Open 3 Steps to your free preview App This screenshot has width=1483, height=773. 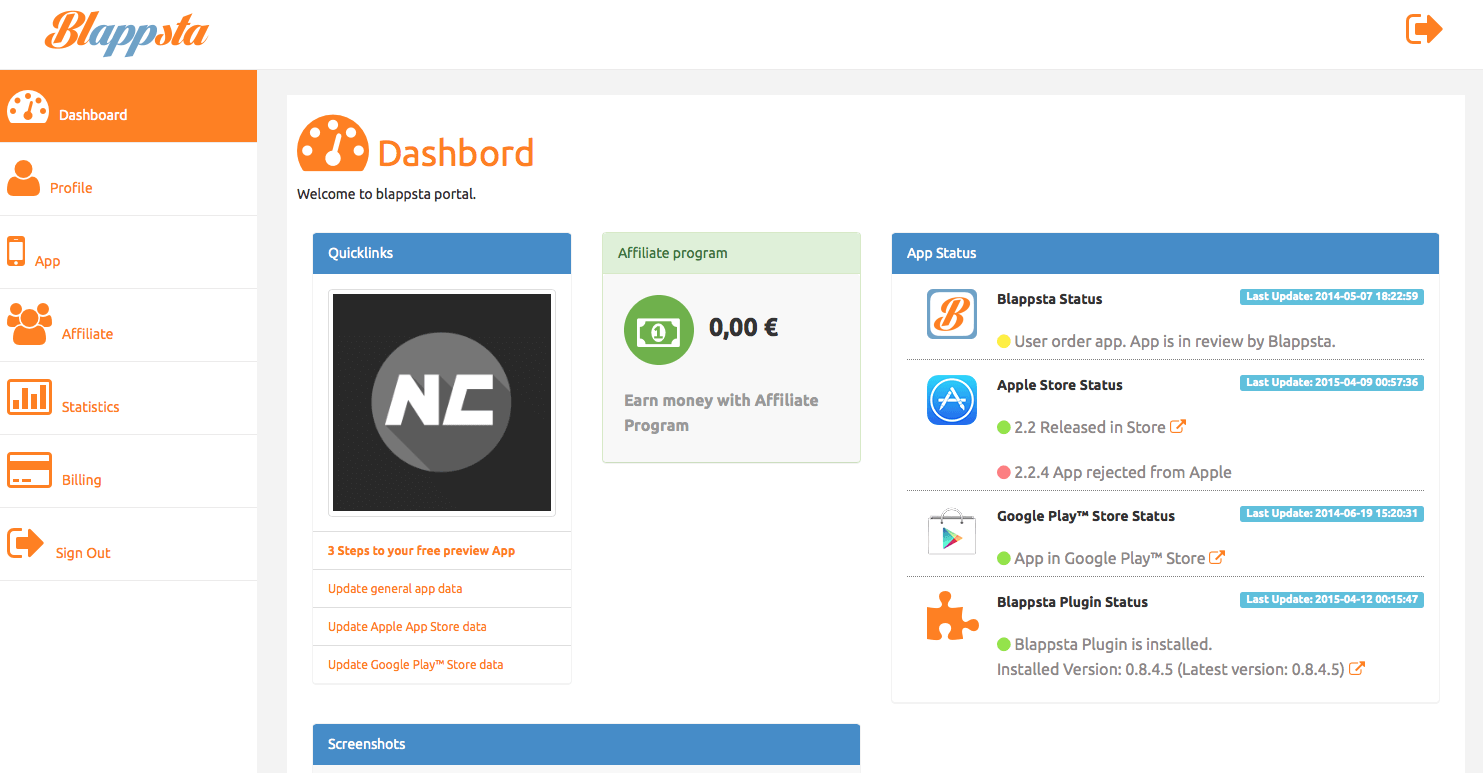[421, 551]
